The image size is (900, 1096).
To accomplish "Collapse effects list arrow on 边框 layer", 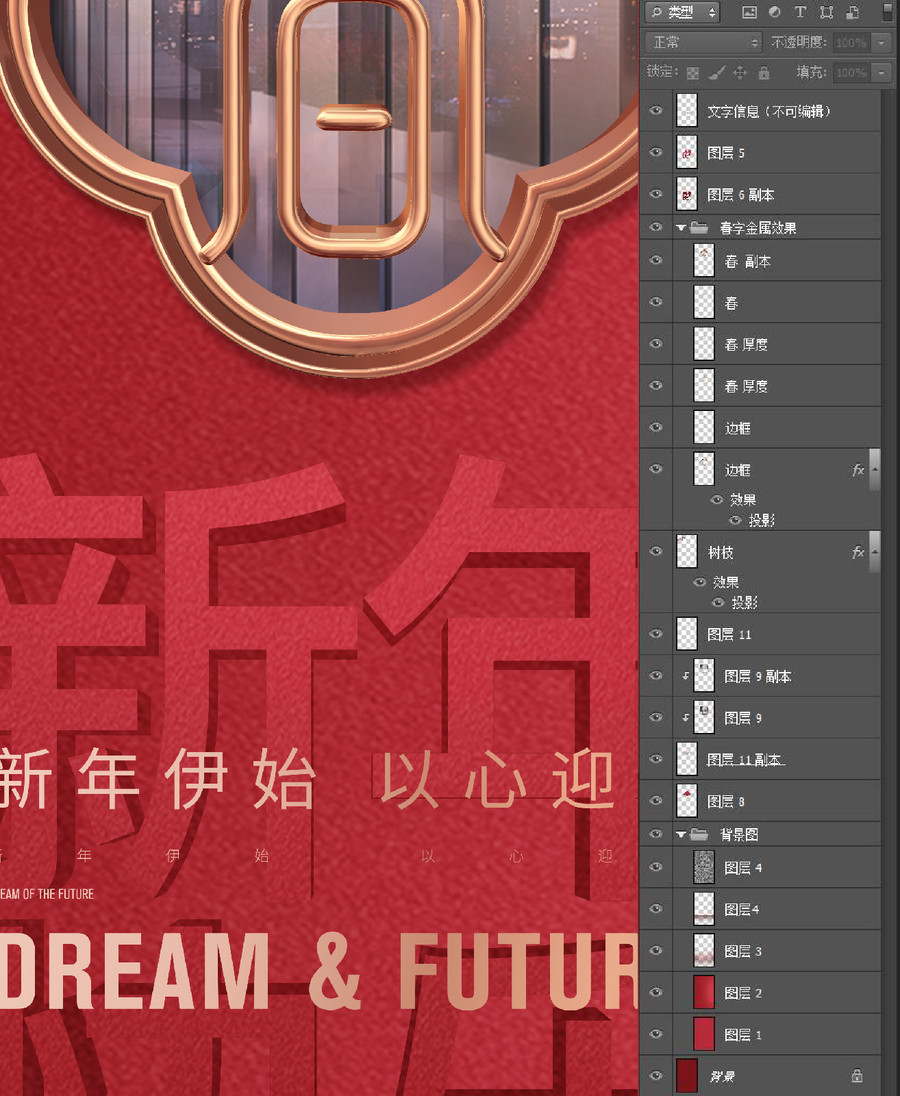I will pyautogui.click(x=875, y=470).
